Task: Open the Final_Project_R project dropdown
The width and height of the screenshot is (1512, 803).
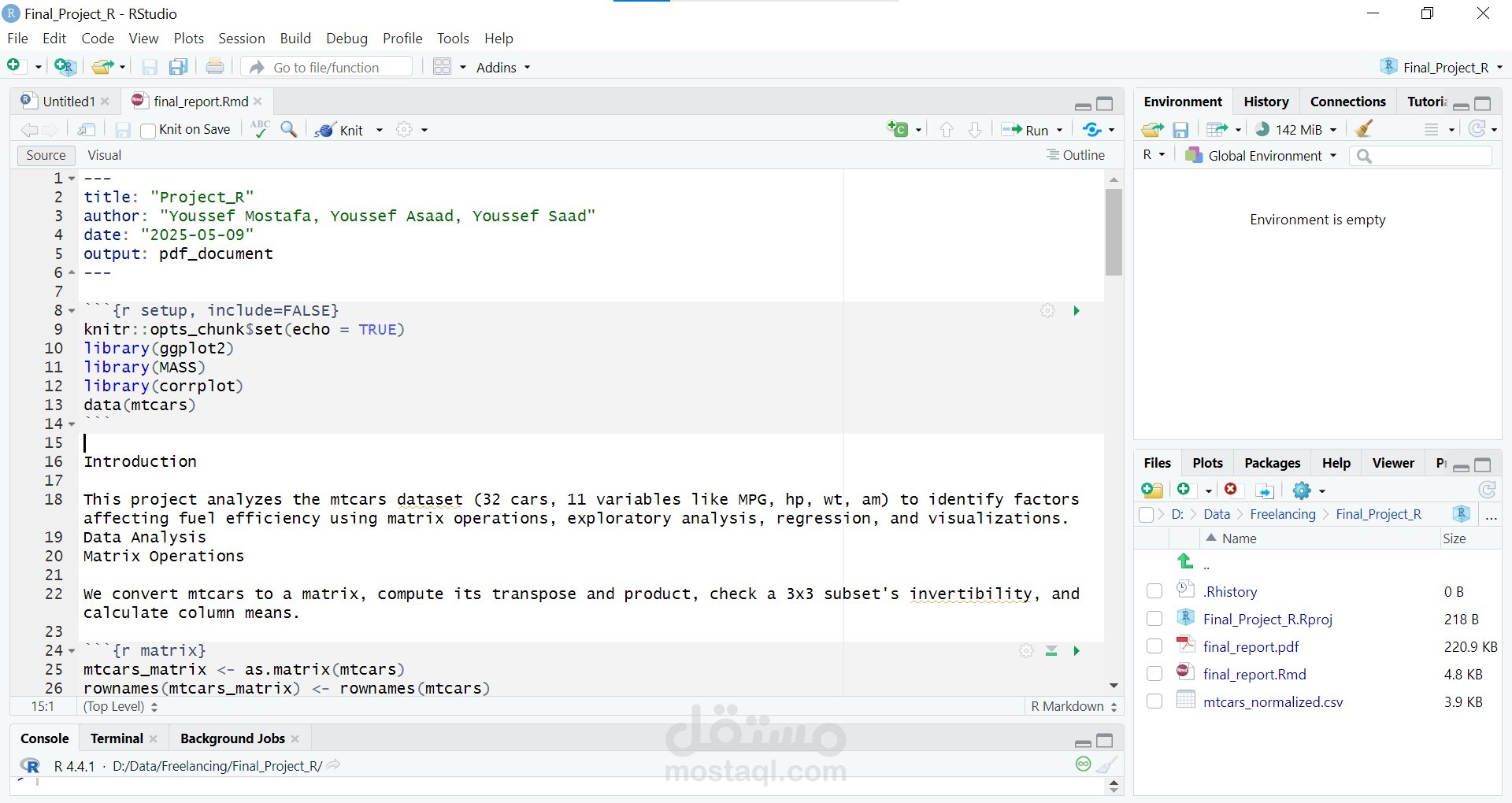Action: pos(1441,67)
